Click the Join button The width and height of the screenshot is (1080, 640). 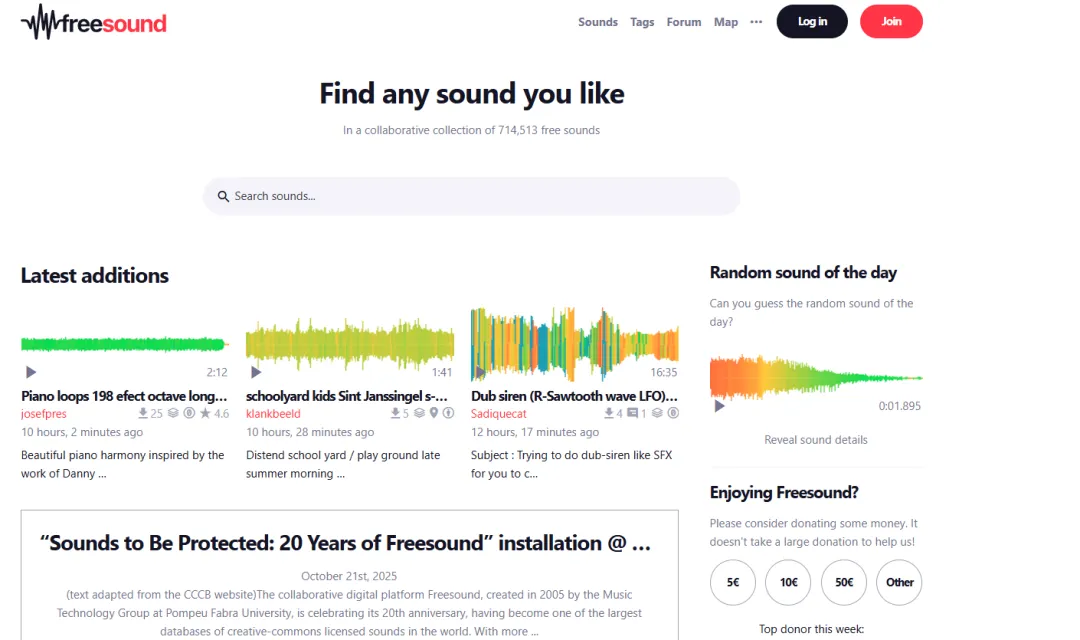tap(891, 21)
